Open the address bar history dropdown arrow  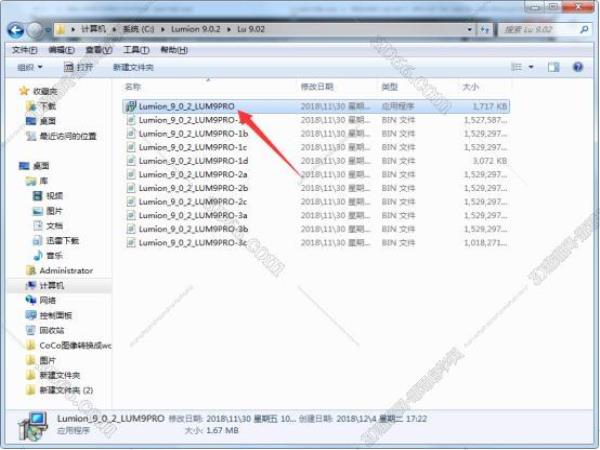pos(470,29)
